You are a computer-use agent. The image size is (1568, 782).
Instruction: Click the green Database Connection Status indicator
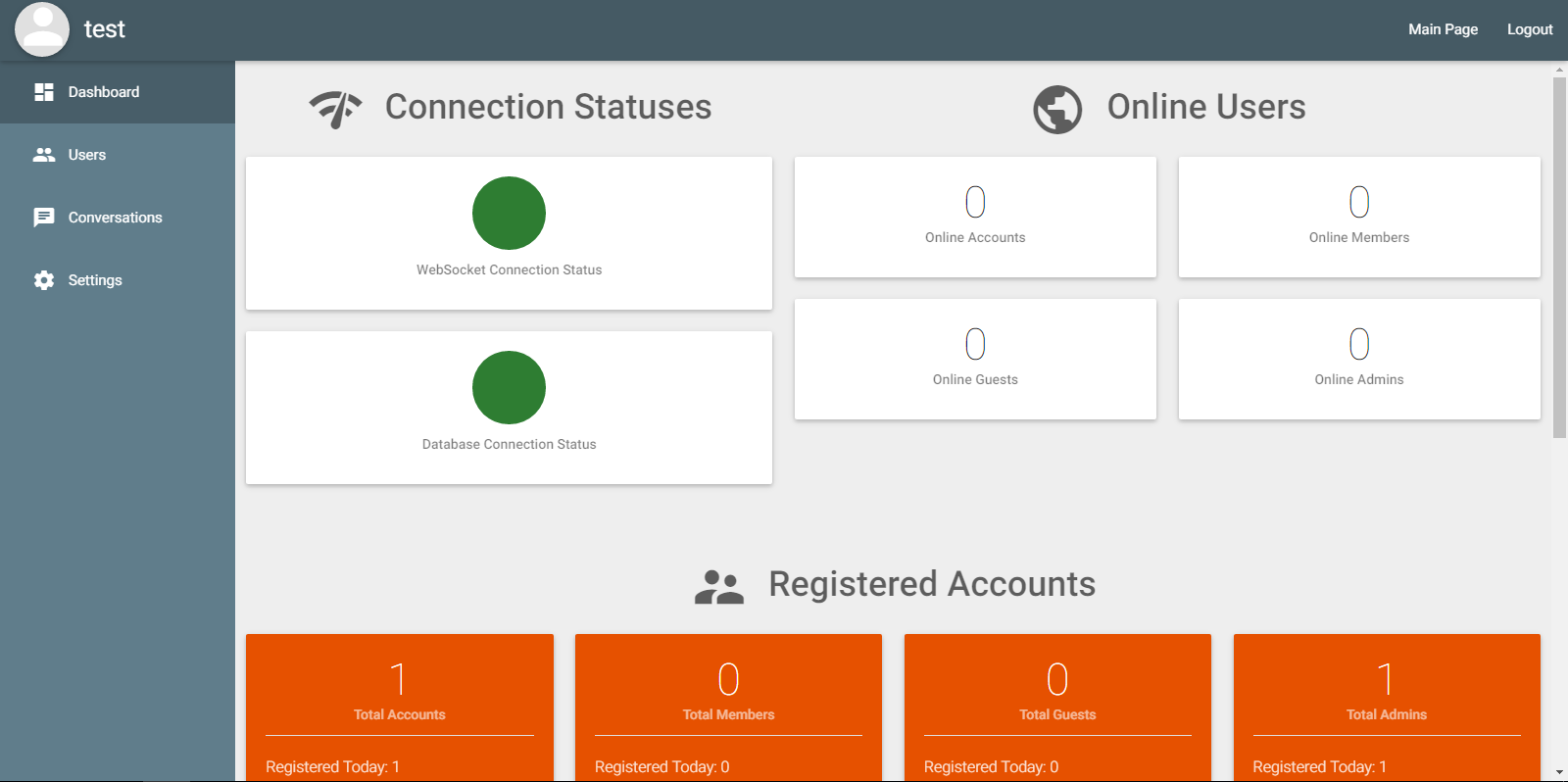point(509,387)
